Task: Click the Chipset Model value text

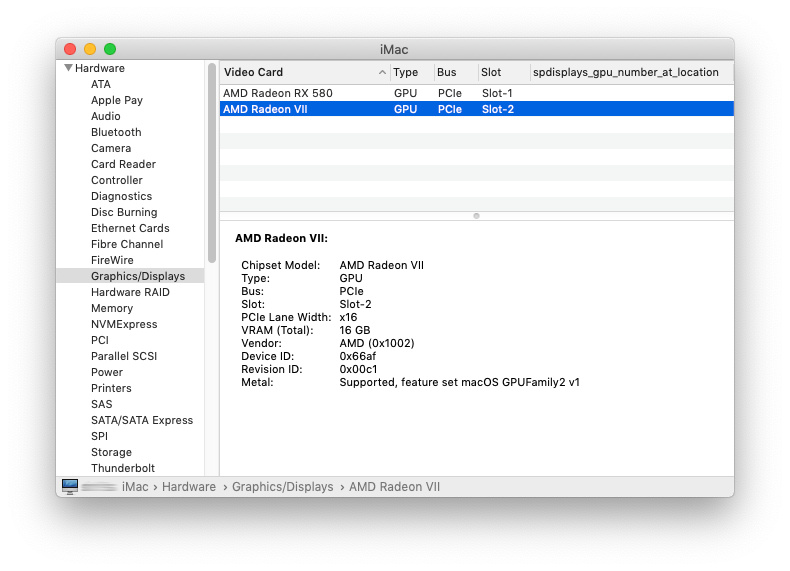Action: [381, 265]
